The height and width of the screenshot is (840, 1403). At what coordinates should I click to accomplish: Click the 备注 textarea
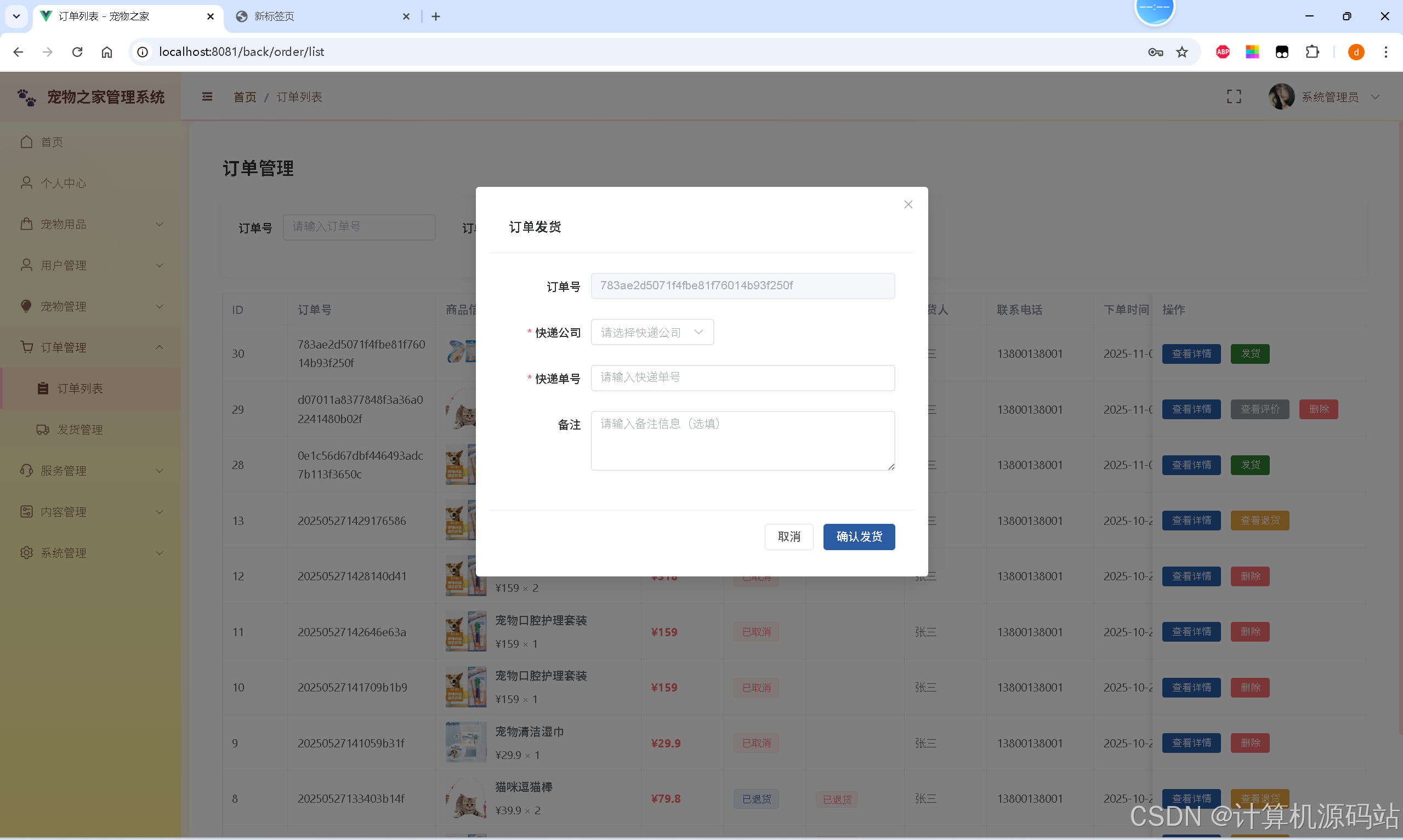point(743,441)
